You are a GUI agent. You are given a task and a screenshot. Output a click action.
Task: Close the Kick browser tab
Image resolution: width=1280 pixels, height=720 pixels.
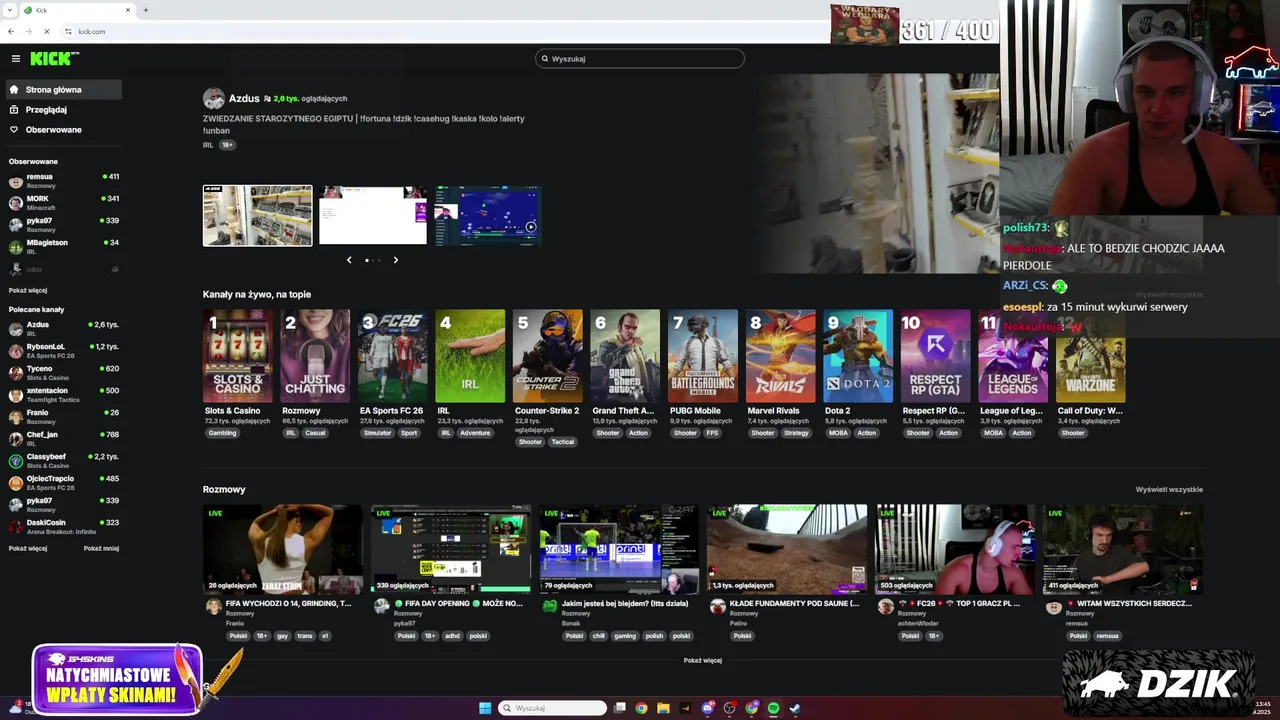(x=128, y=10)
